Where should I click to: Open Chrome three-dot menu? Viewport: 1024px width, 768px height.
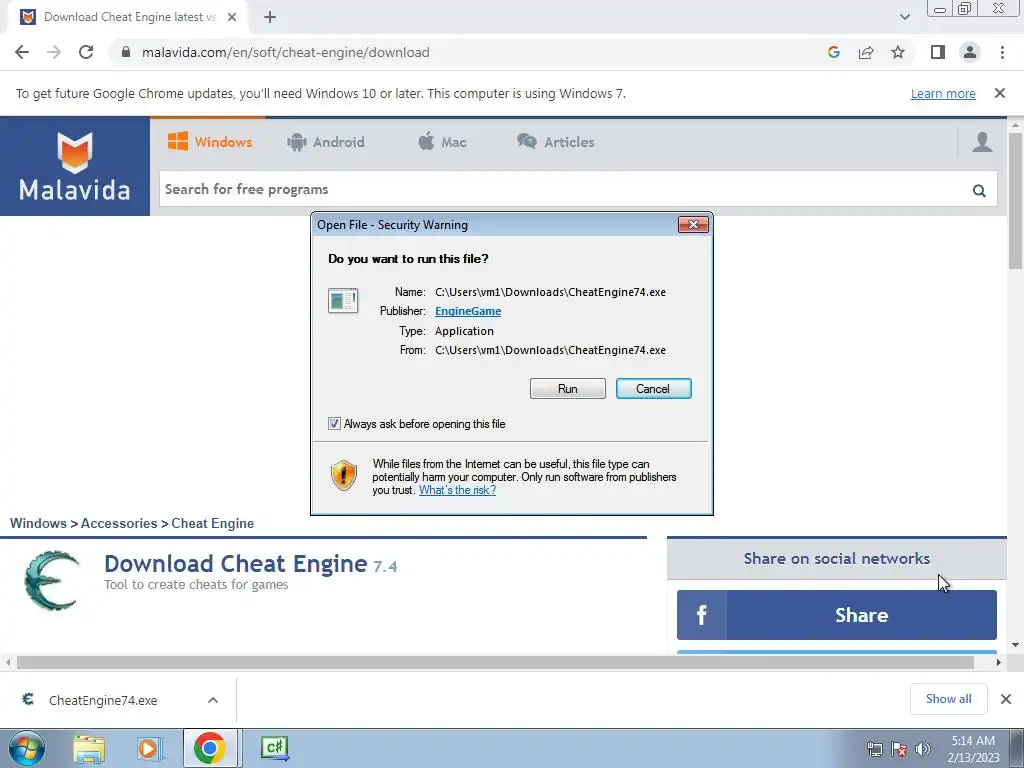pos(1002,52)
